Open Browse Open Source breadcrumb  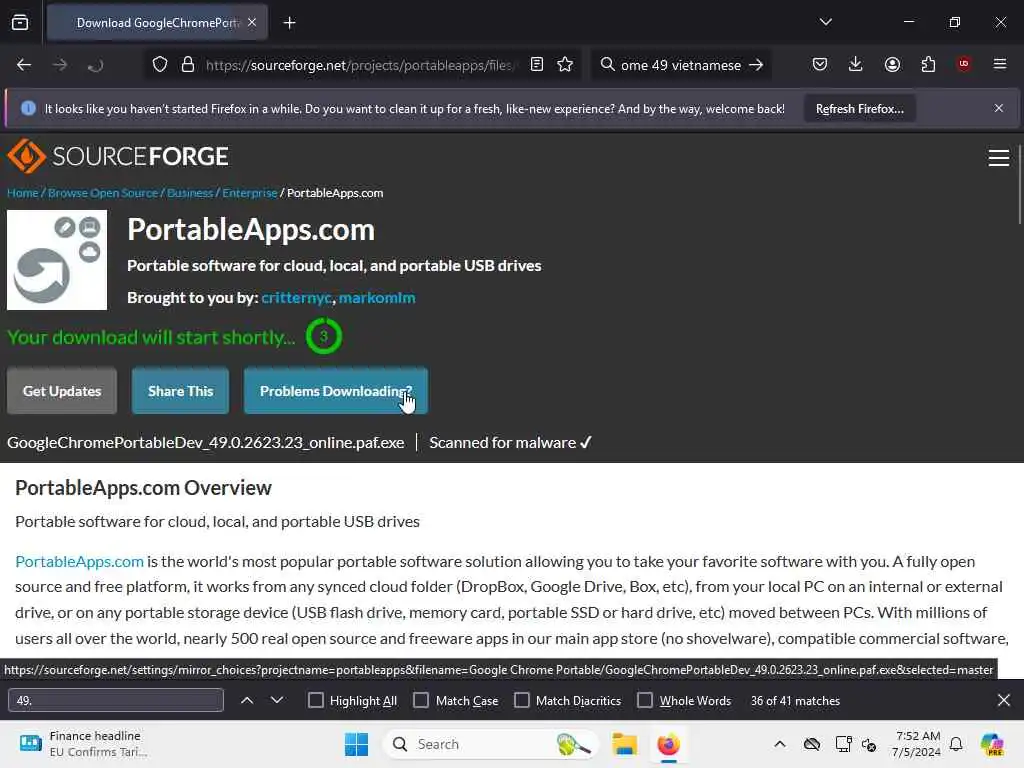tap(103, 193)
